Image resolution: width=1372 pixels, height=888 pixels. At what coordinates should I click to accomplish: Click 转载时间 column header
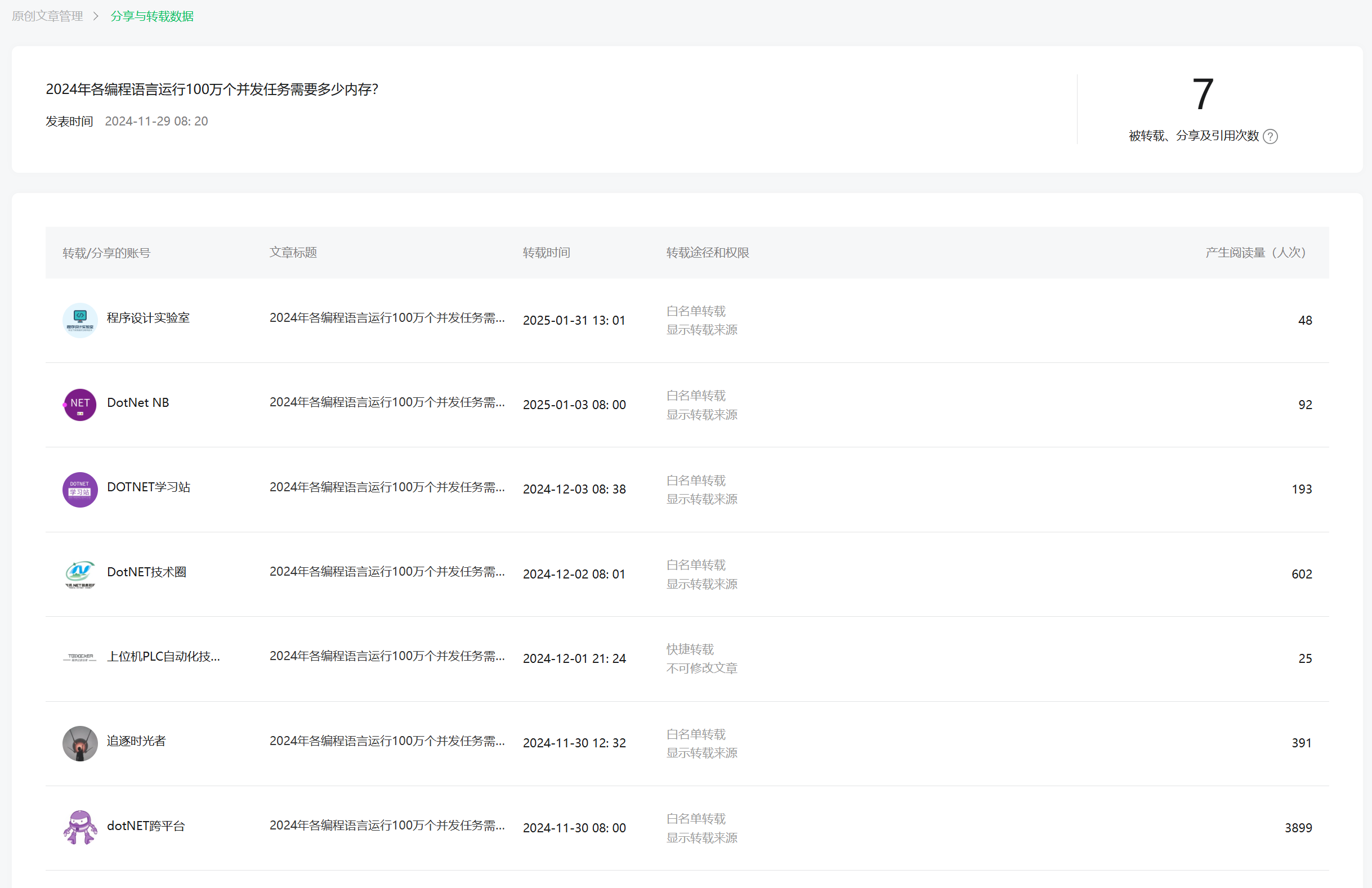pos(546,253)
